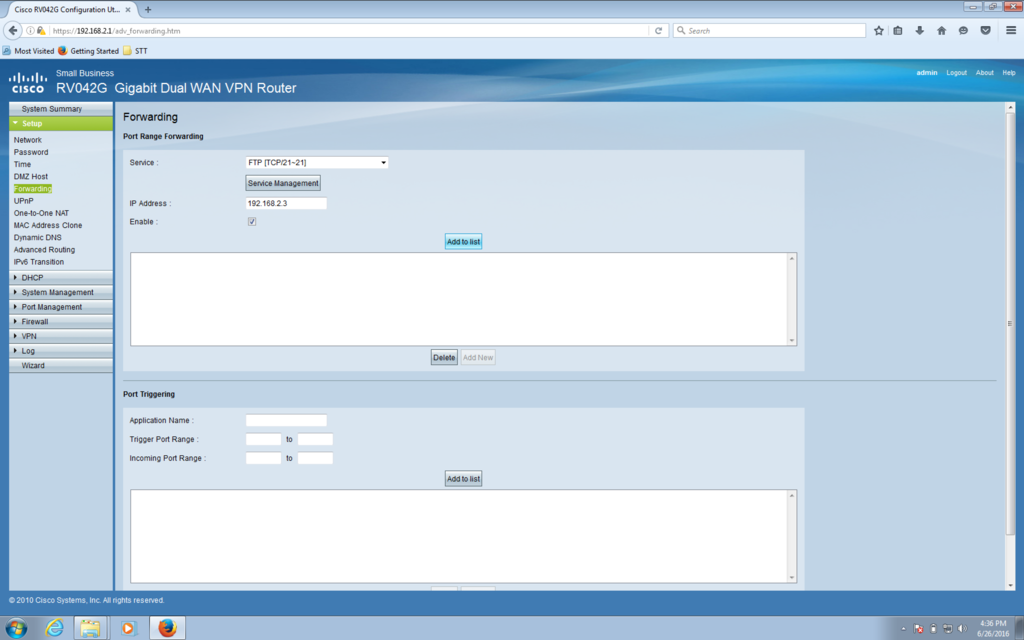1024x640 pixels.
Task: Click the IP Address input field
Action: (x=286, y=203)
